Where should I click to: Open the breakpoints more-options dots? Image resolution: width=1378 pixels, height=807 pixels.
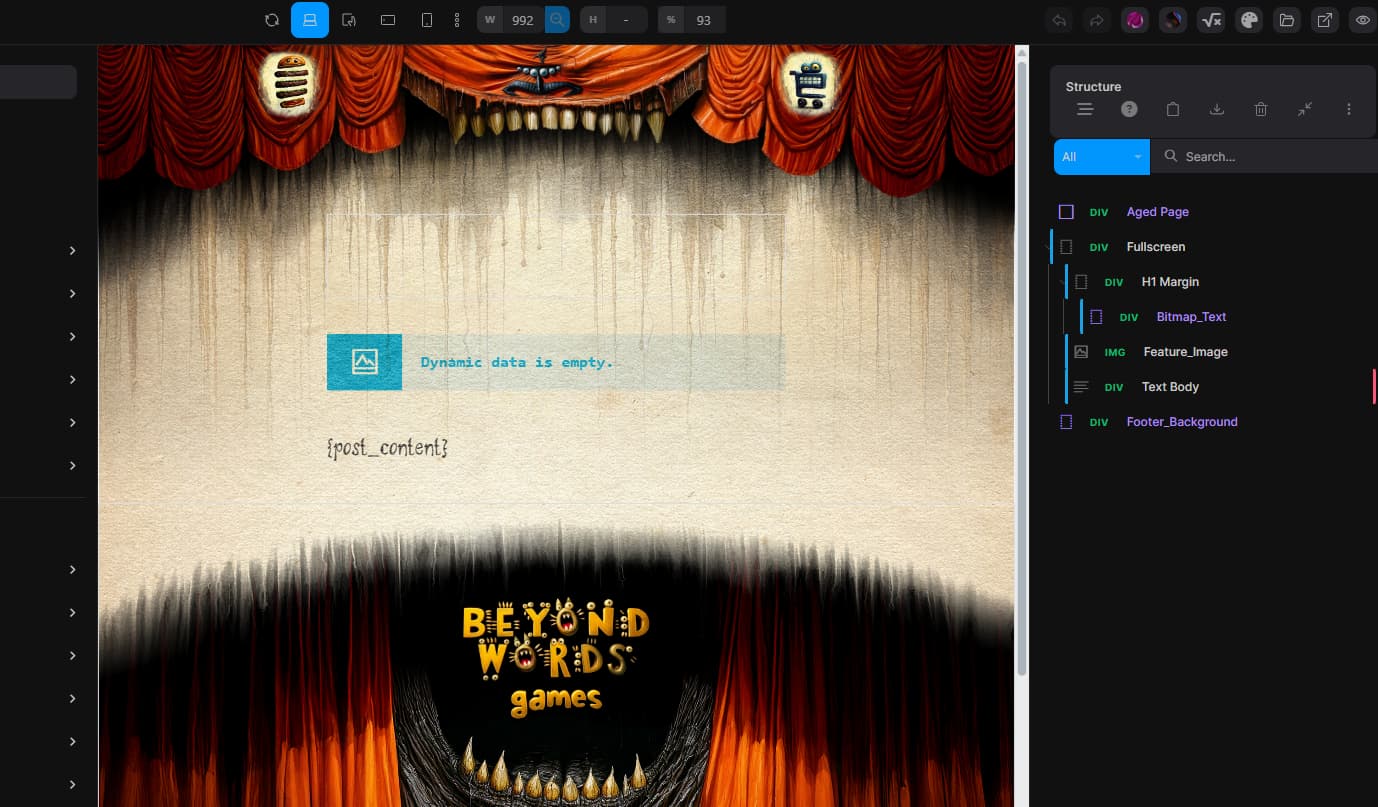coord(457,20)
